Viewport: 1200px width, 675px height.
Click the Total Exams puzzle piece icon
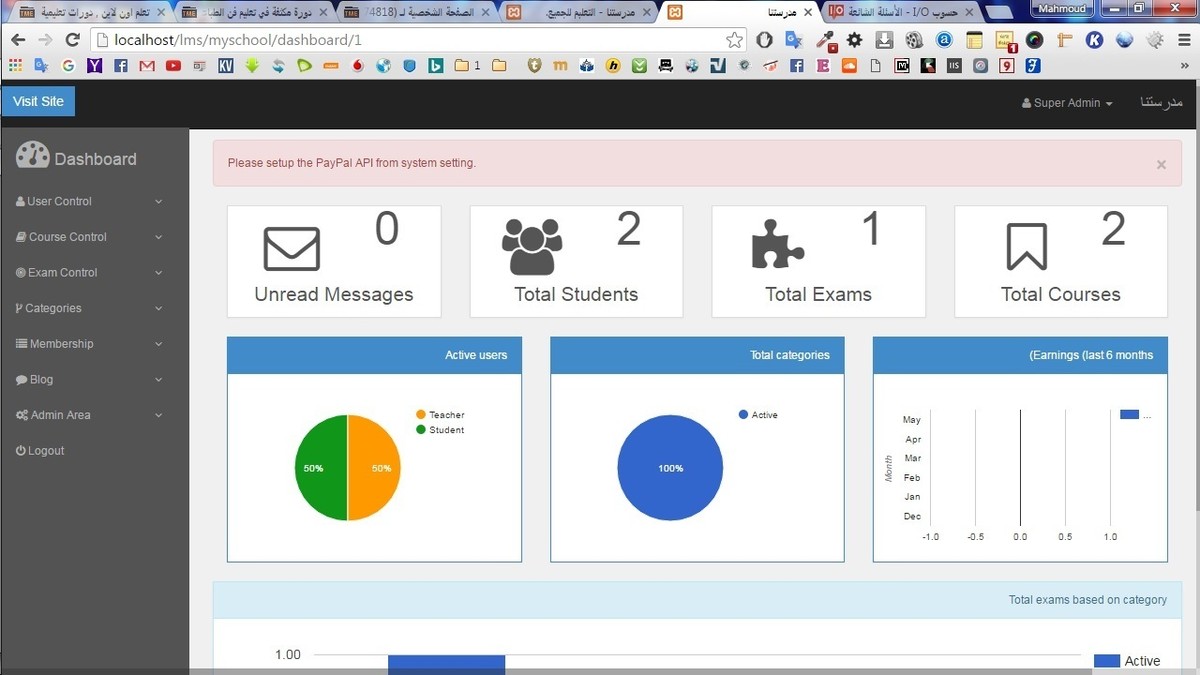(777, 246)
